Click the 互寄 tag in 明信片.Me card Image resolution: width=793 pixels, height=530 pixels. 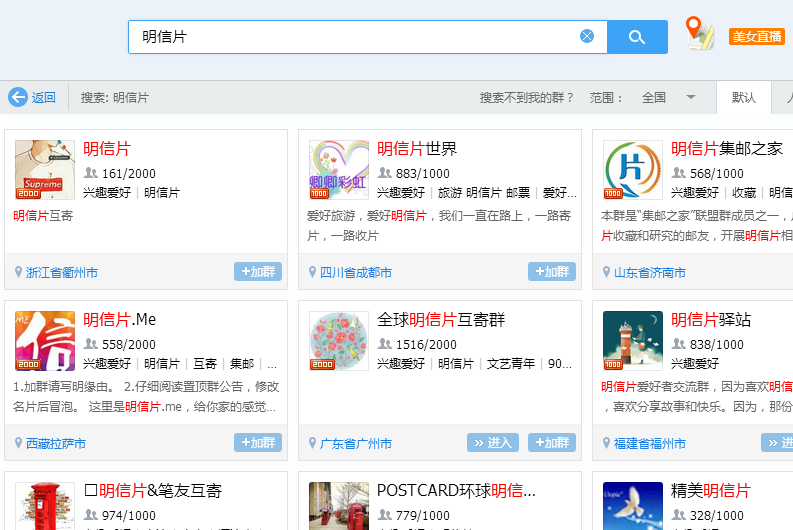pos(205,364)
